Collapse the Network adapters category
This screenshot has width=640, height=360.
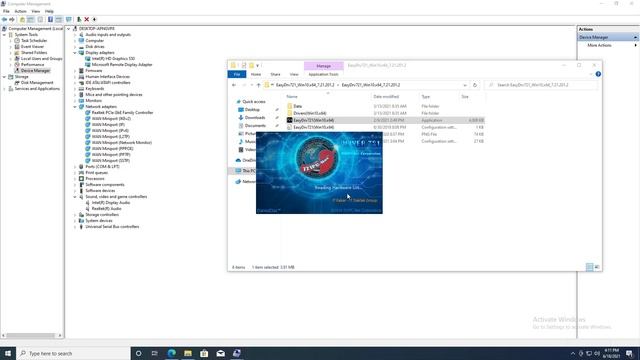click(x=75, y=107)
